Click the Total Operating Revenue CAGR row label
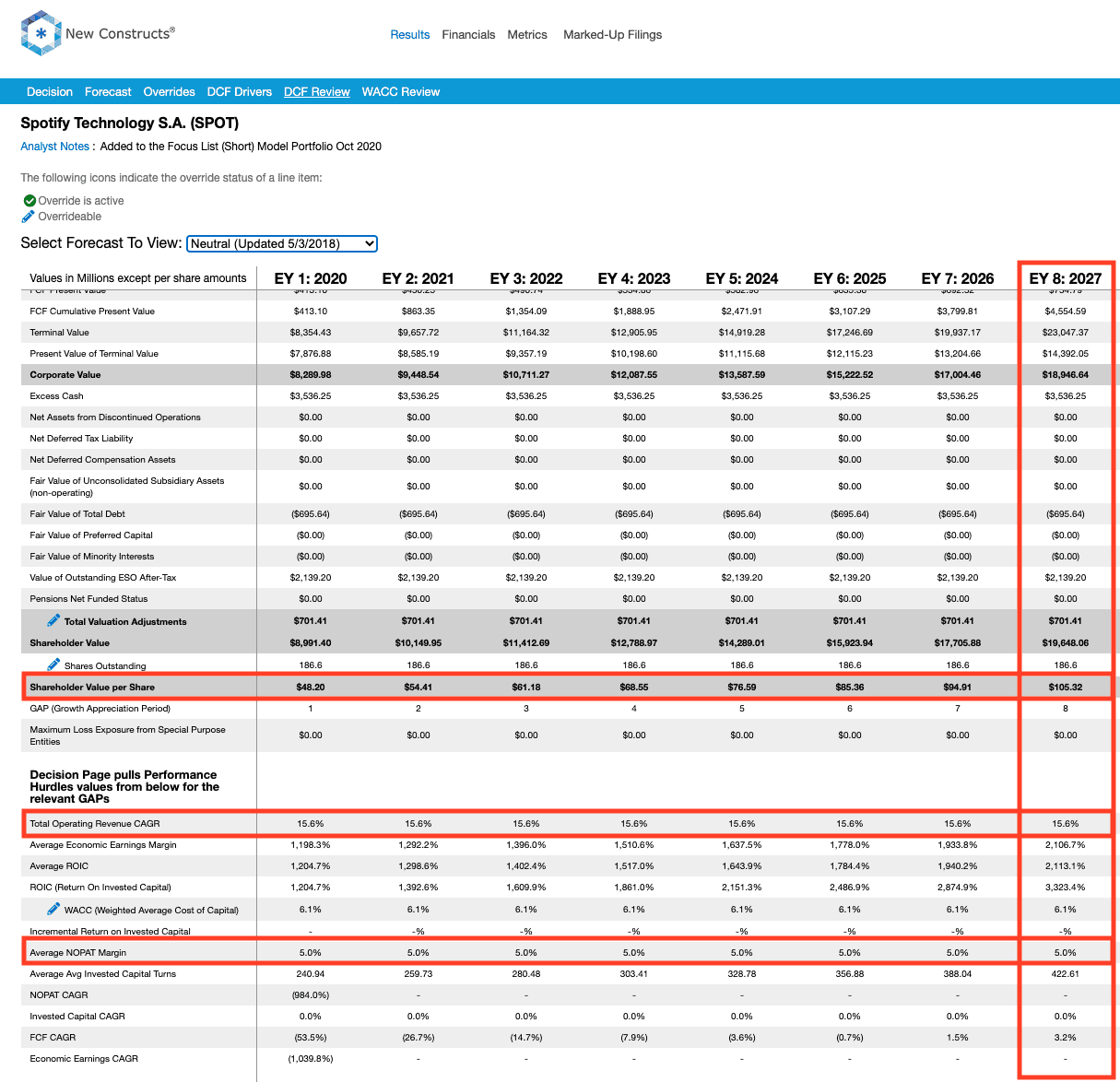This screenshot has height=1082, width=1120. tap(95, 824)
